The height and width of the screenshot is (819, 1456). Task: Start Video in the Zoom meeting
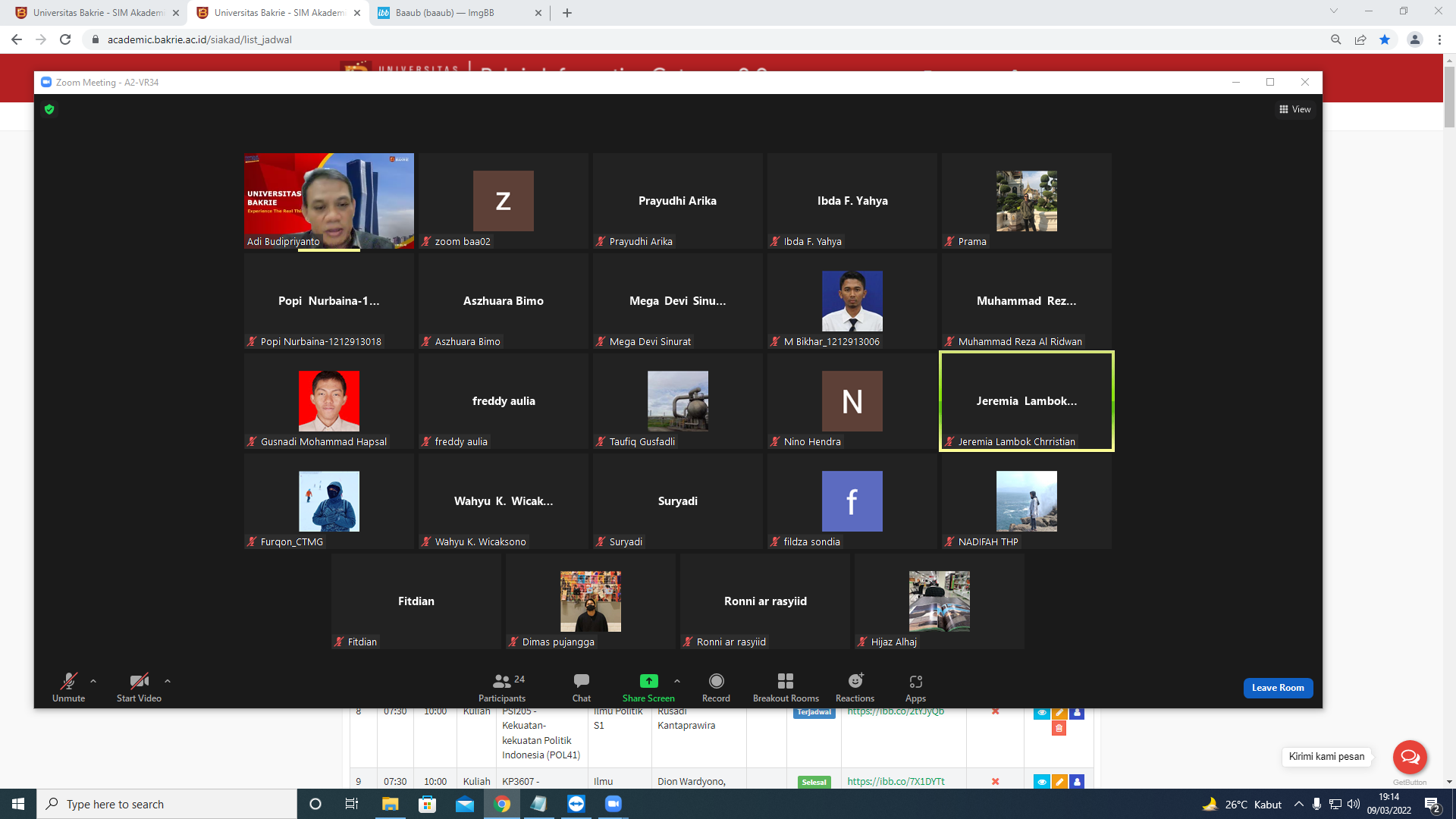point(139,687)
